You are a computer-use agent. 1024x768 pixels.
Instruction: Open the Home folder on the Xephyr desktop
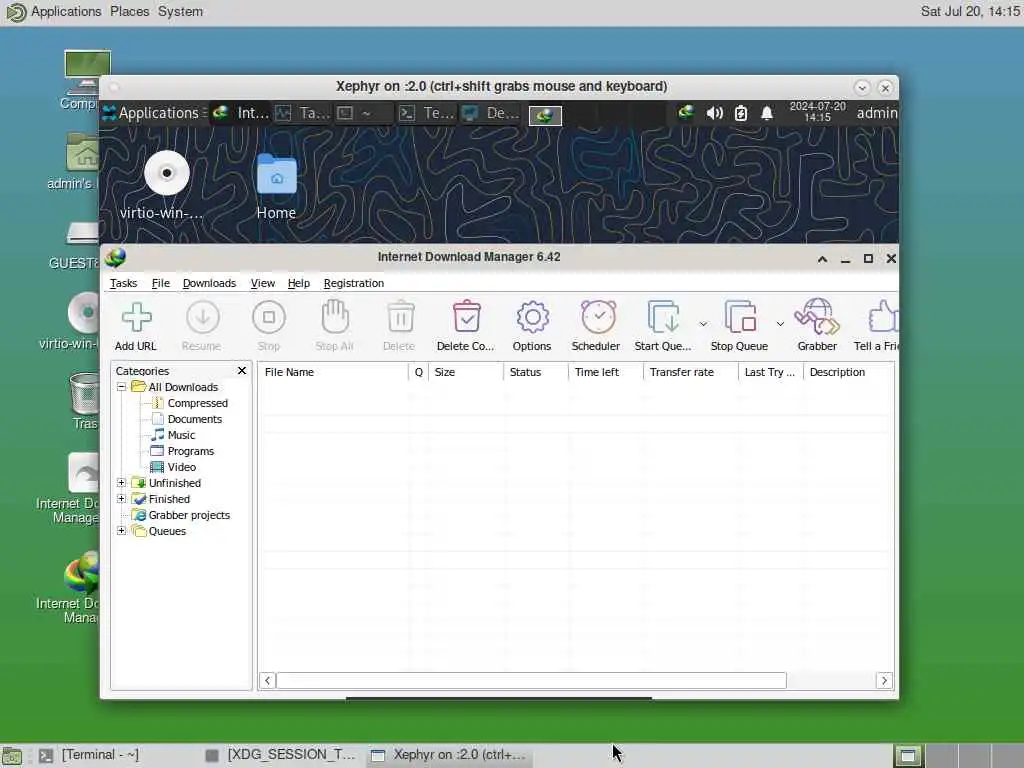point(276,174)
